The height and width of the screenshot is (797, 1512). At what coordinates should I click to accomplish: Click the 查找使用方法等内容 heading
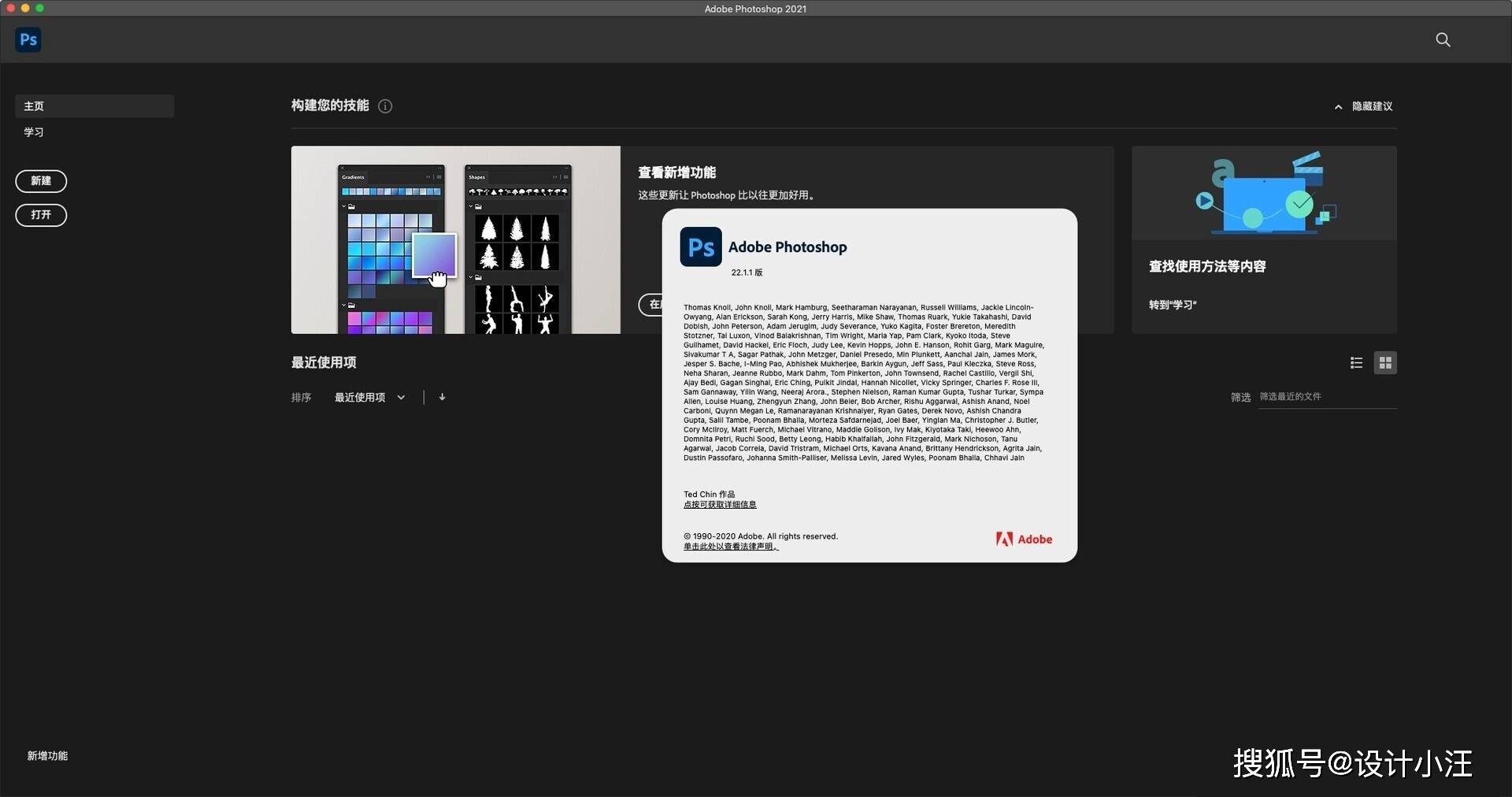pyautogui.click(x=1207, y=266)
